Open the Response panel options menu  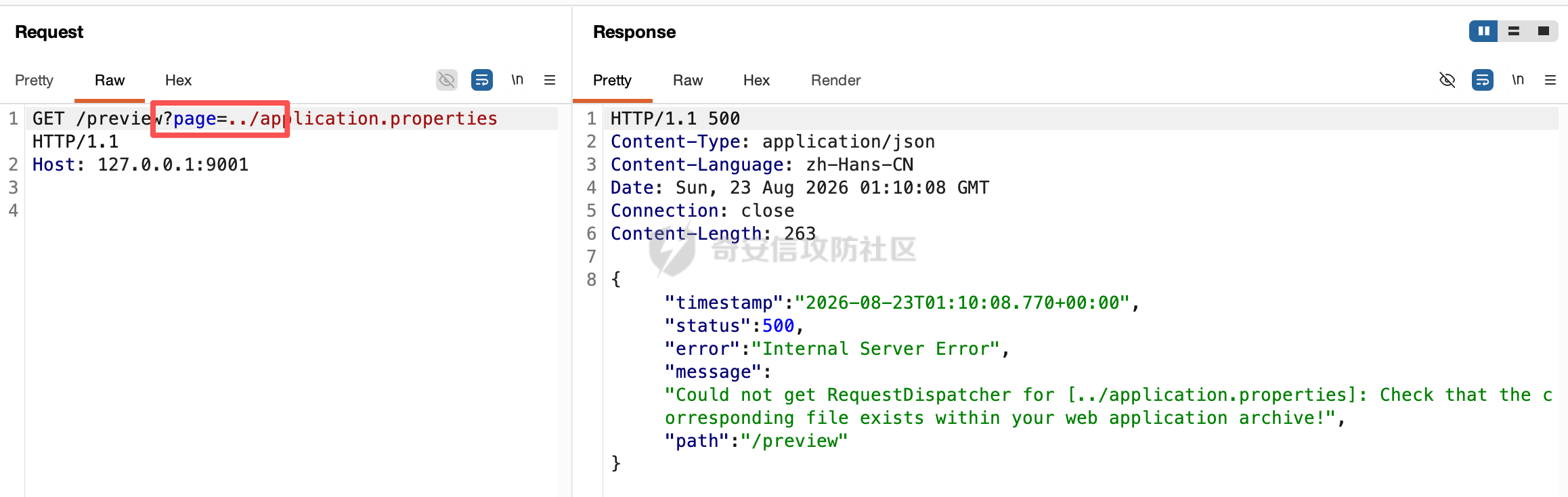[x=1550, y=80]
